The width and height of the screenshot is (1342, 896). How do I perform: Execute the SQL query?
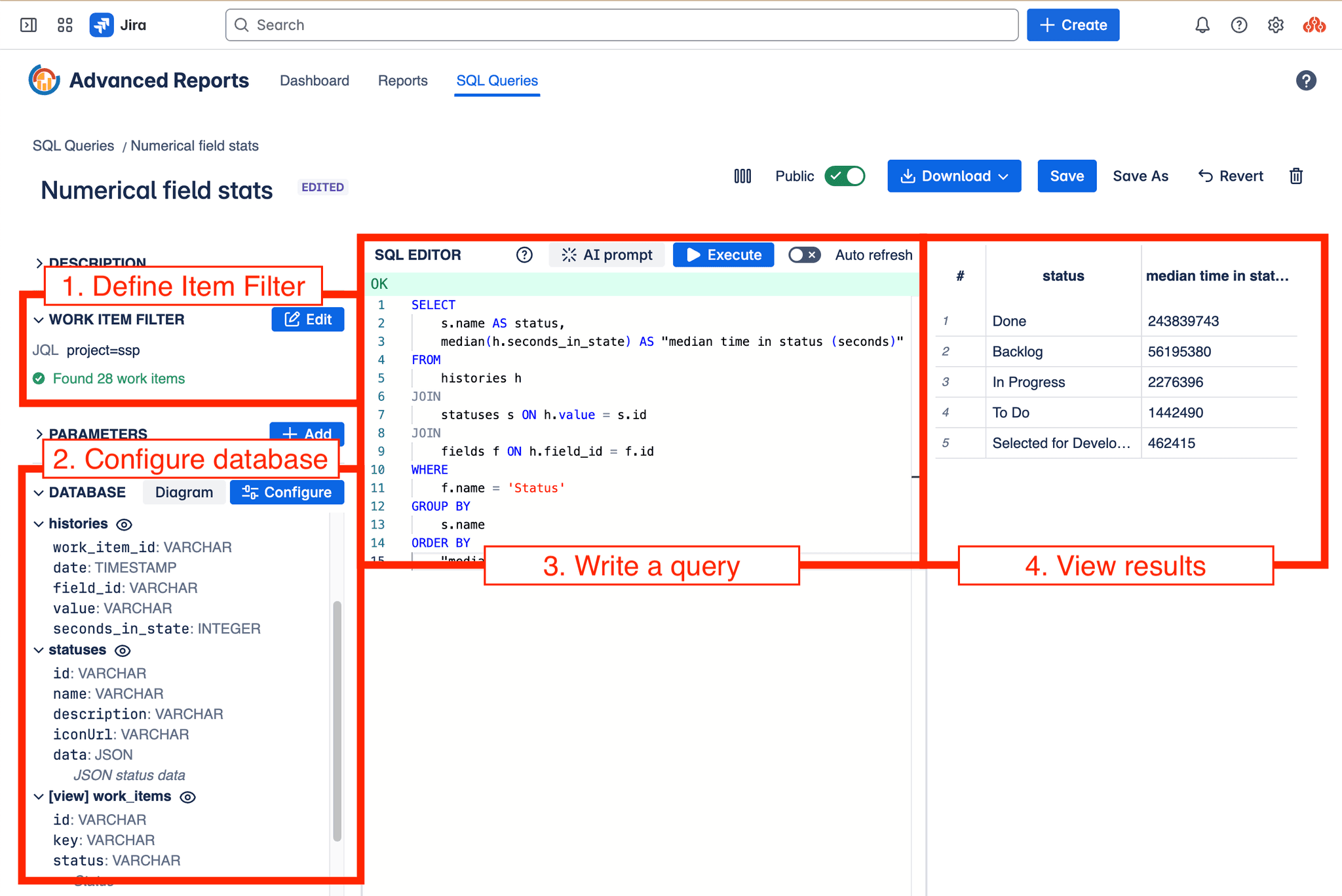(x=723, y=255)
